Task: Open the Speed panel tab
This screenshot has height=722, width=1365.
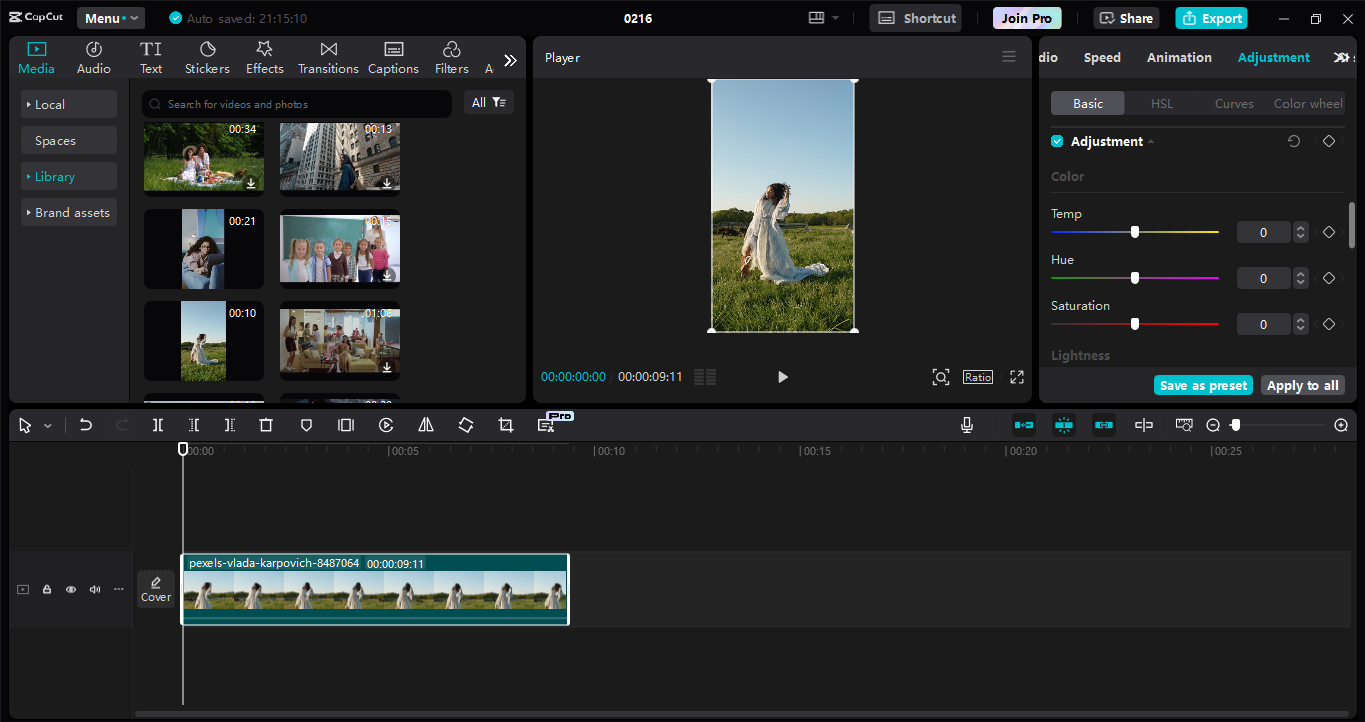Action: click(1101, 57)
